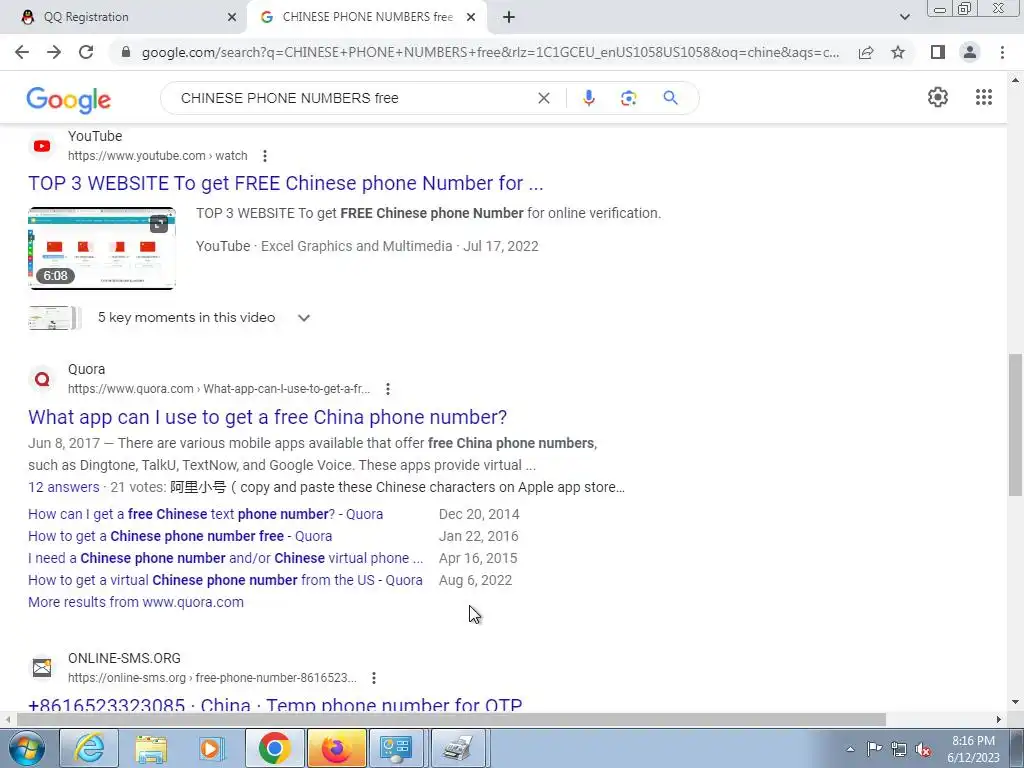The width and height of the screenshot is (1024, 768).
Task: Open the TOP 3 WEBSITE YouTube result
Action: pyautogui.click(x=285, y=184)
